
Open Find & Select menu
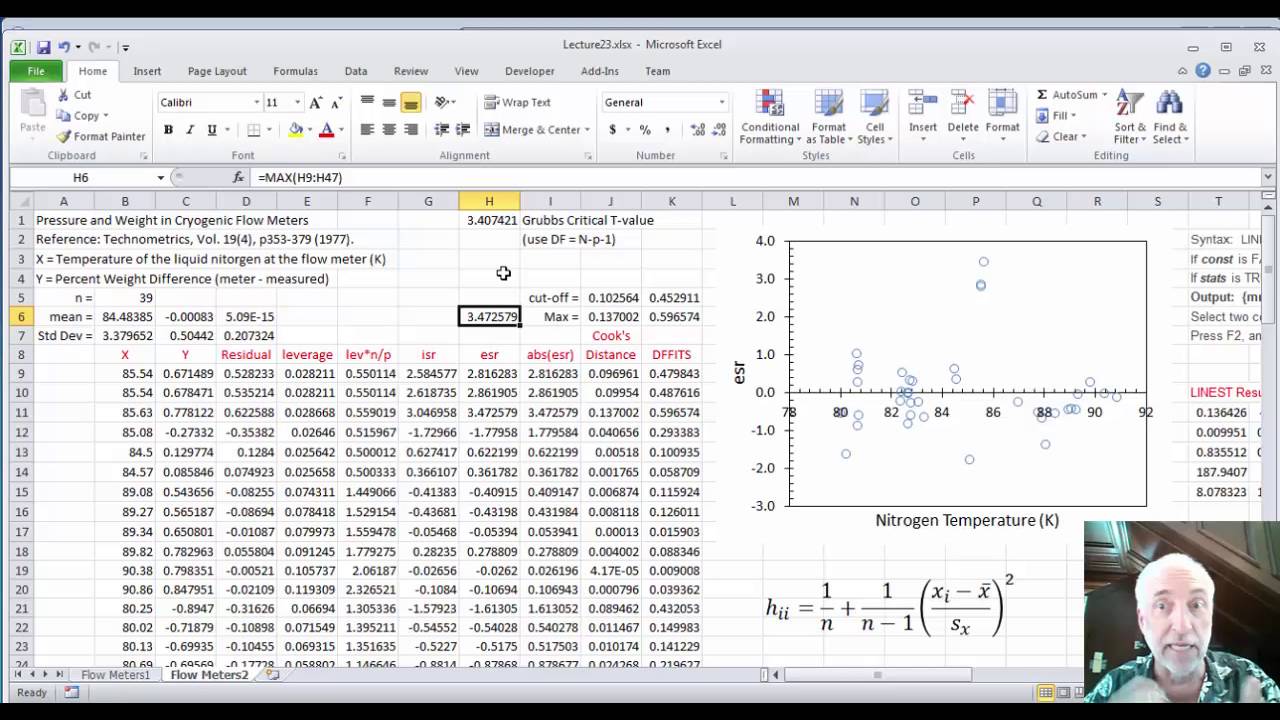1170,117
